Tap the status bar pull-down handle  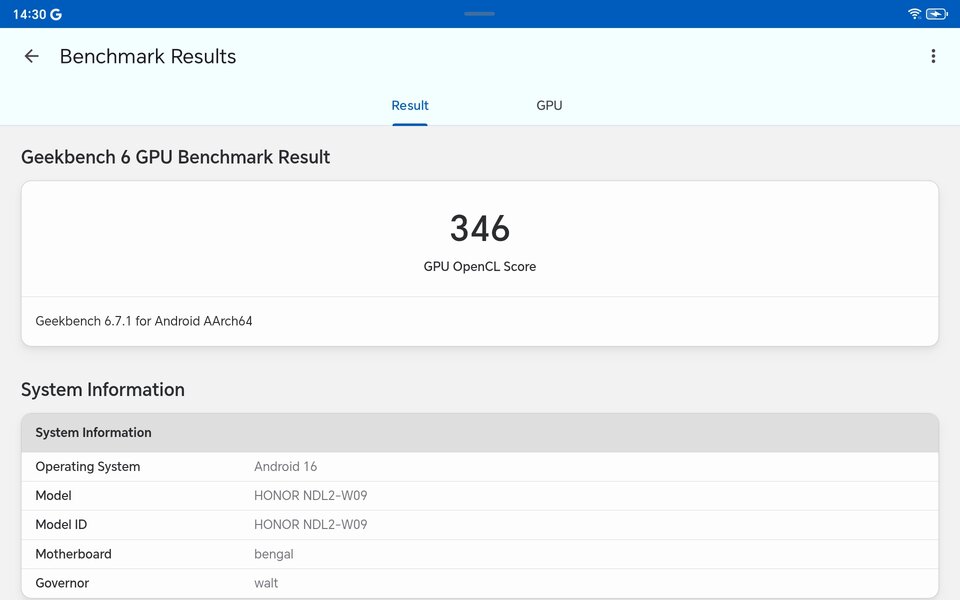click(479, 13)
